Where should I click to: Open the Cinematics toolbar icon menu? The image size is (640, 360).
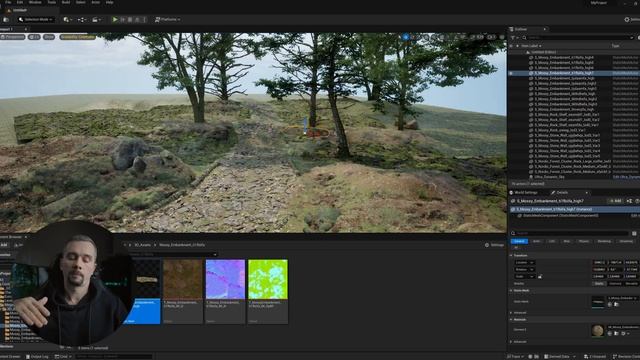96,20
